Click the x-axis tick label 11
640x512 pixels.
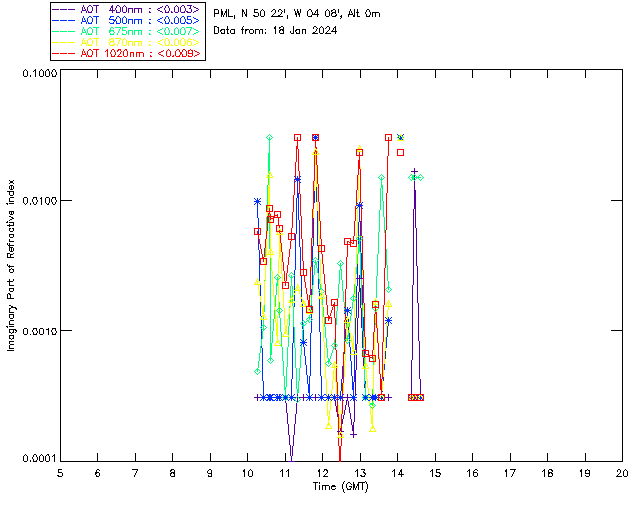285,473
